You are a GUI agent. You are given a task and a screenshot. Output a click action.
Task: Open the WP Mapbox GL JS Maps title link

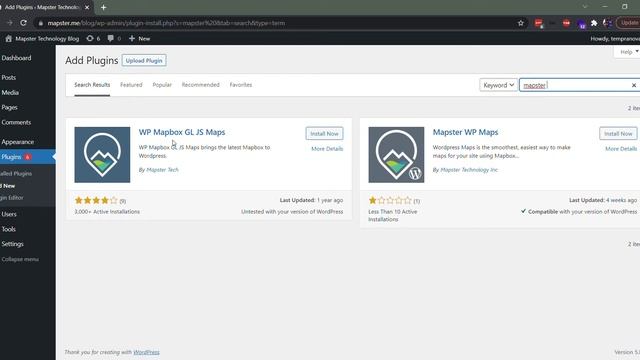click(x=182, y=132)
